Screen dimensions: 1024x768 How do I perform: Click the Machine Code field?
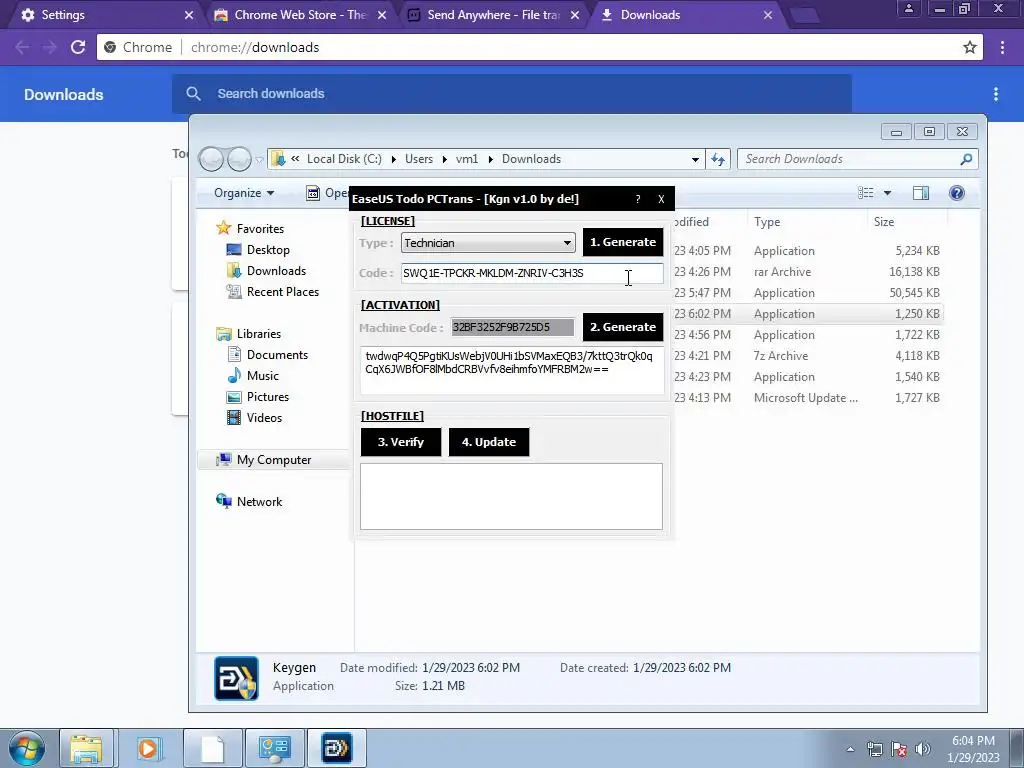coord(513,327)
